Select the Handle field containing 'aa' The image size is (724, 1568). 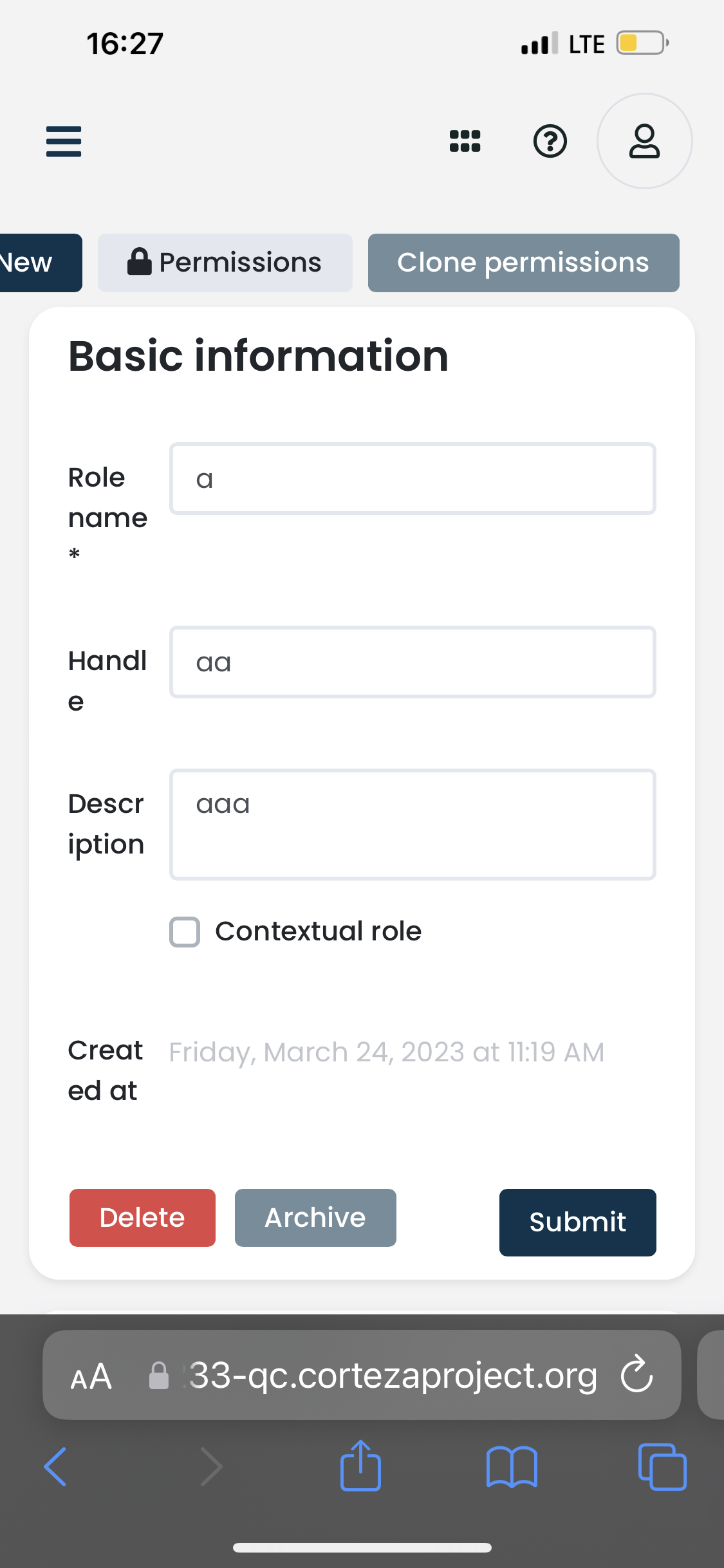(412, 662)
